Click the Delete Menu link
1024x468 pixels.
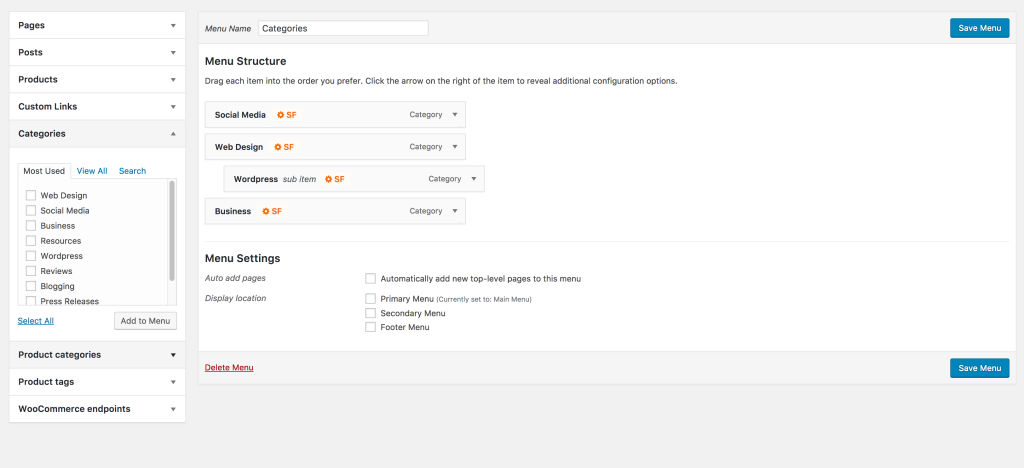point(229,367)
